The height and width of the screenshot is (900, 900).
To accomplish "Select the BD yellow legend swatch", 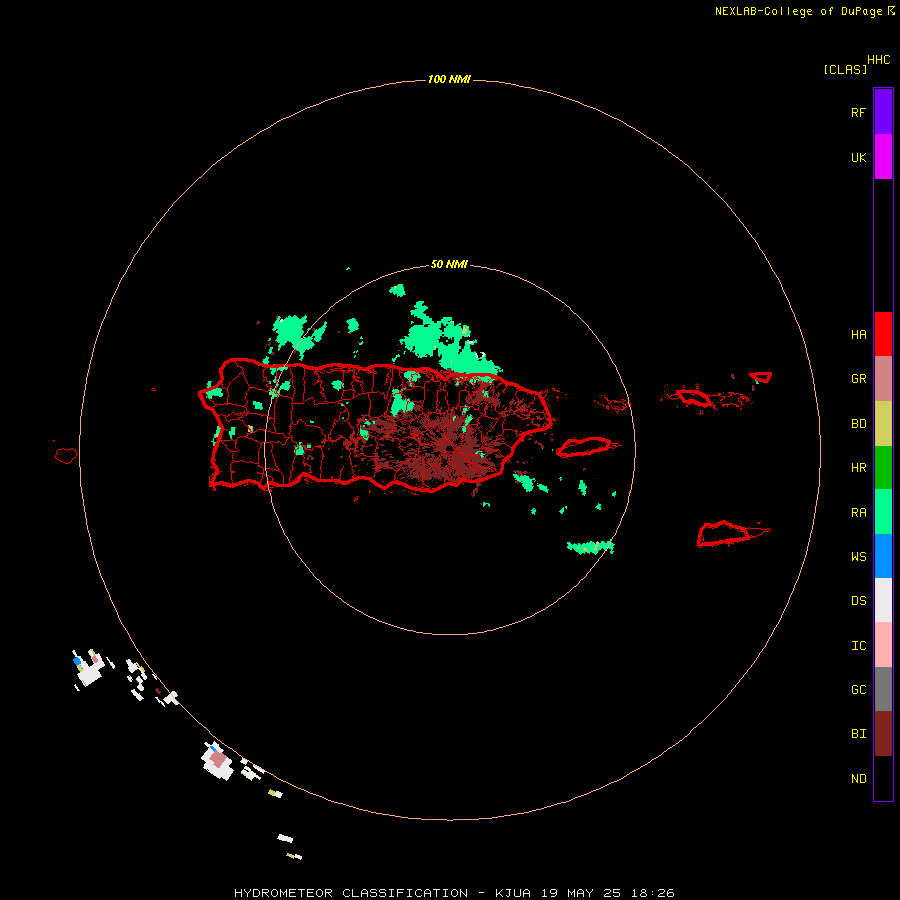I will 883,424.
